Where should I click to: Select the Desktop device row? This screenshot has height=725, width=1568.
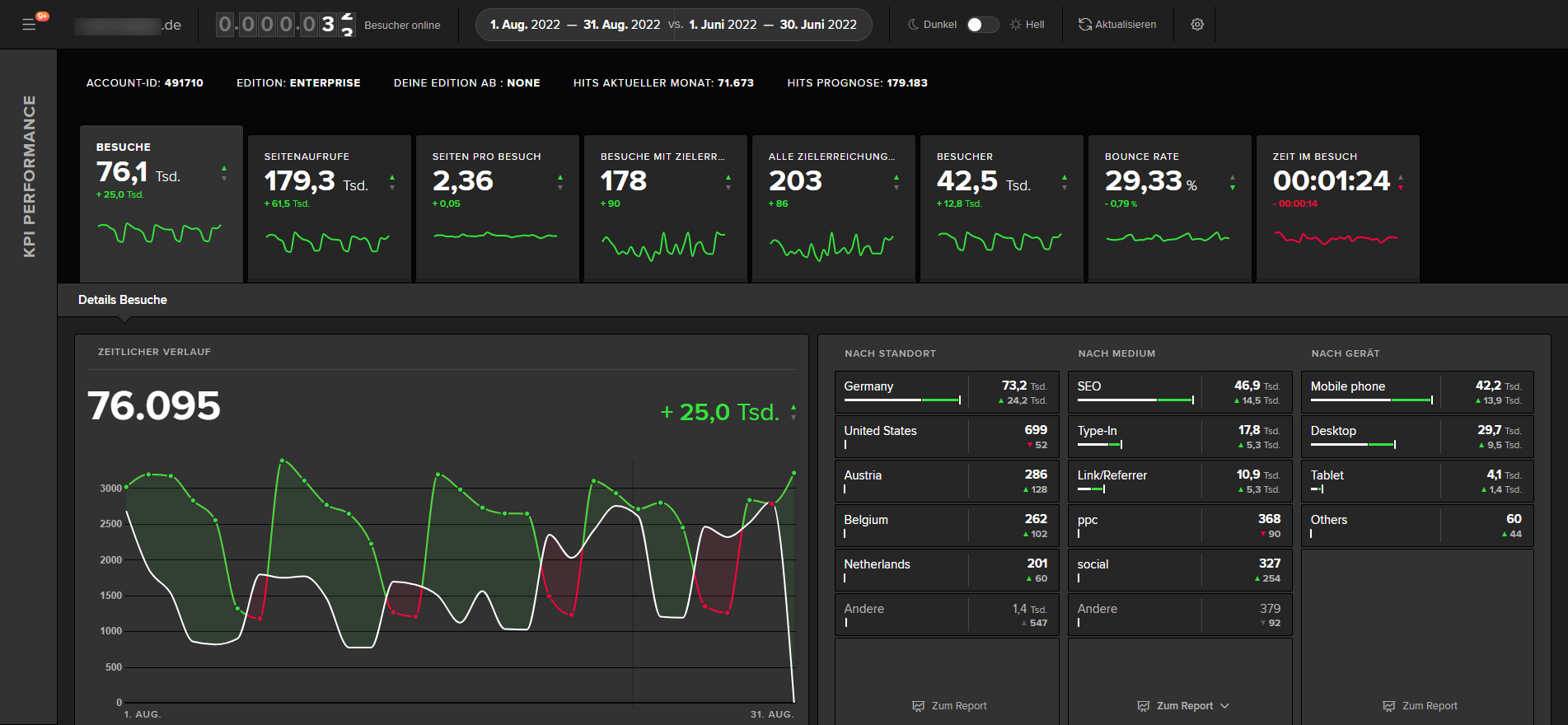1417,437
